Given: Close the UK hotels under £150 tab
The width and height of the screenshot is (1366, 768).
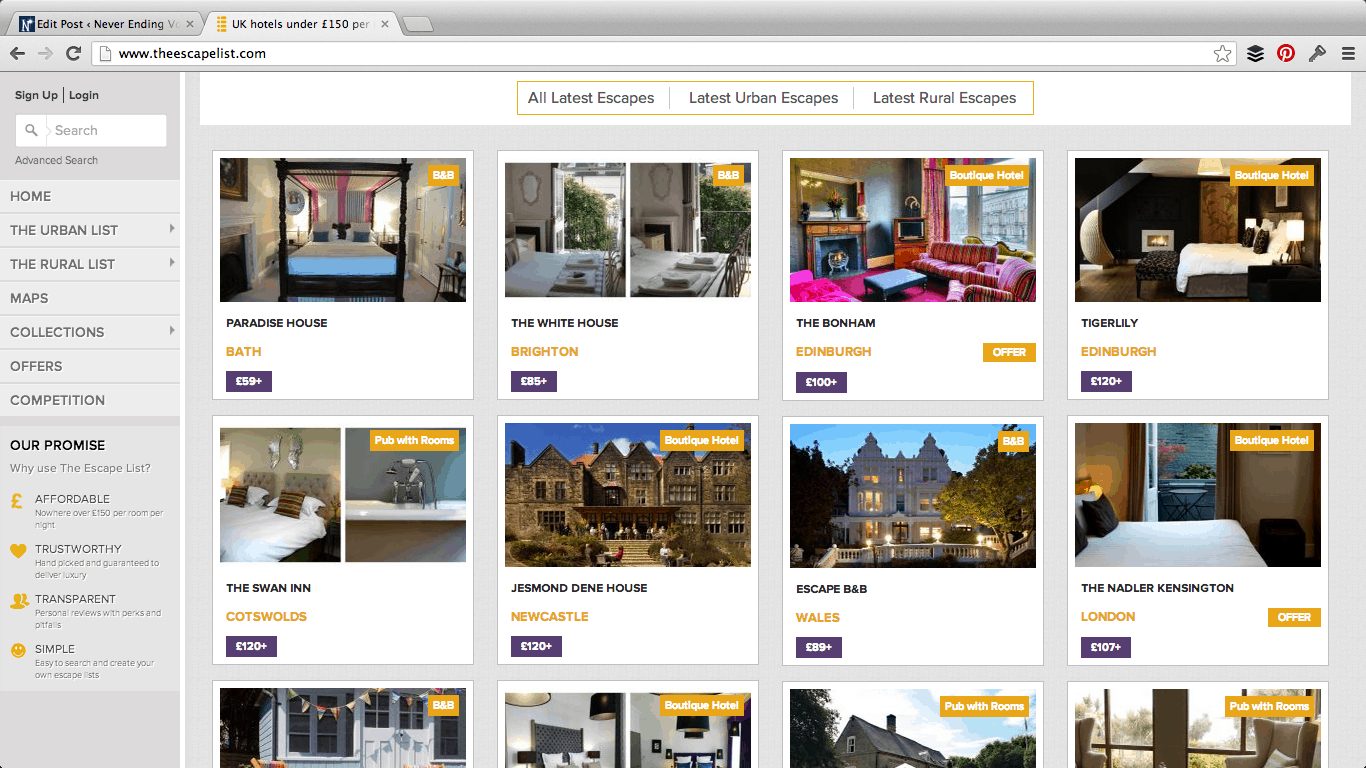Looking at the screenshot, I should pyautogui.click(x=385, y=24).
